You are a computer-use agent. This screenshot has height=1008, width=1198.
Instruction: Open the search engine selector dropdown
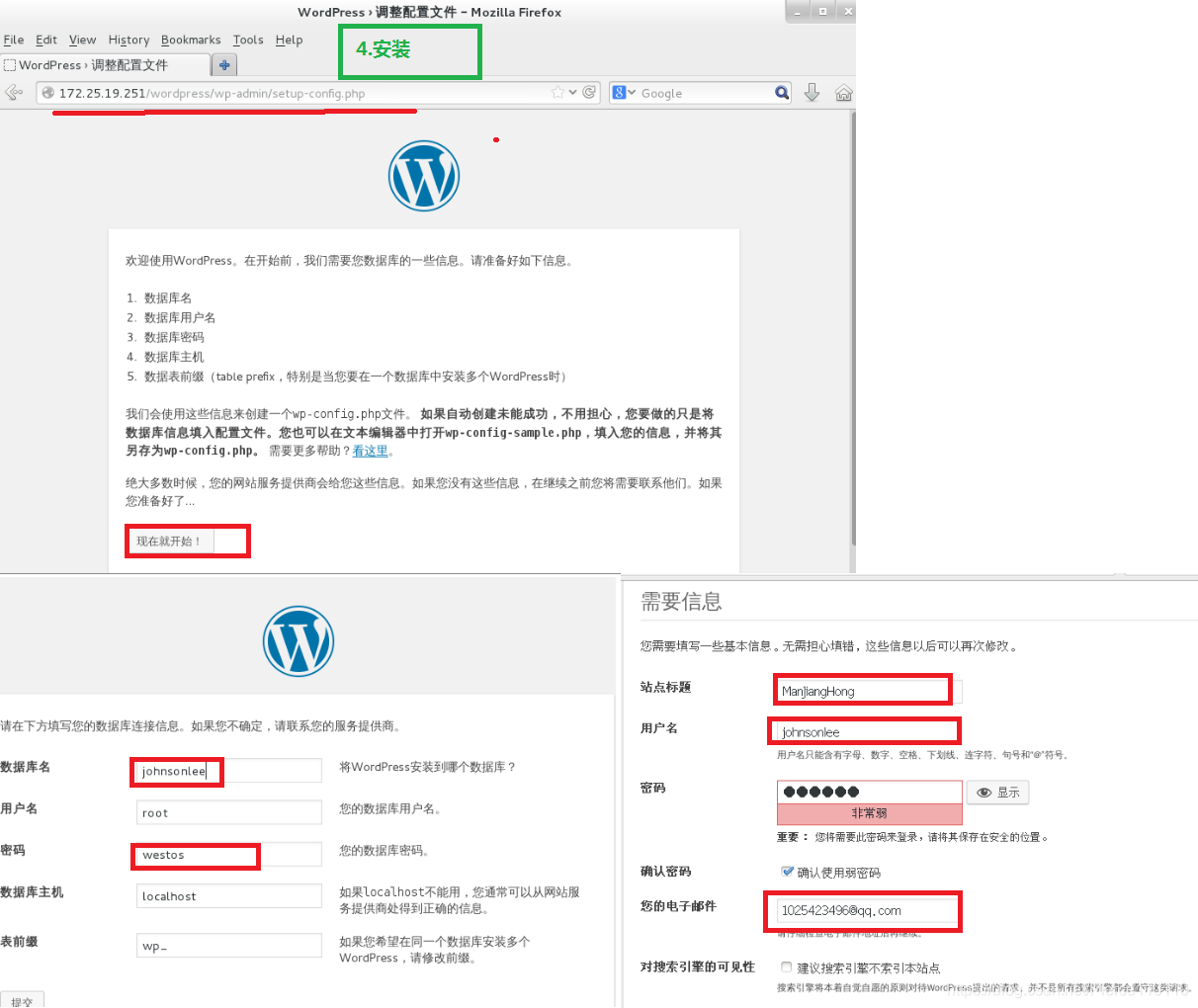[x=631, y=92]
